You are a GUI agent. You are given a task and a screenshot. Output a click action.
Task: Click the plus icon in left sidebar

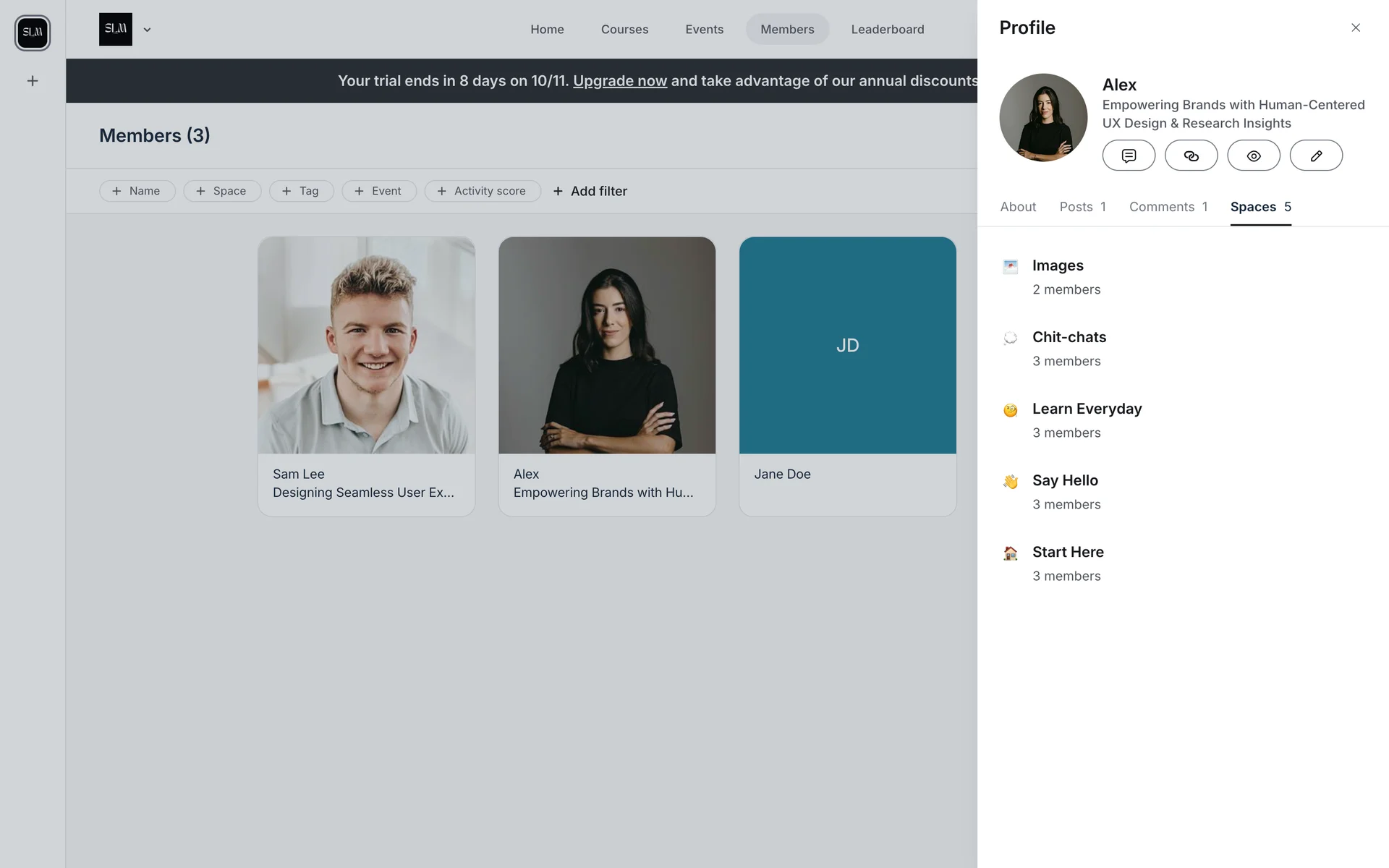tap(33, 81)
